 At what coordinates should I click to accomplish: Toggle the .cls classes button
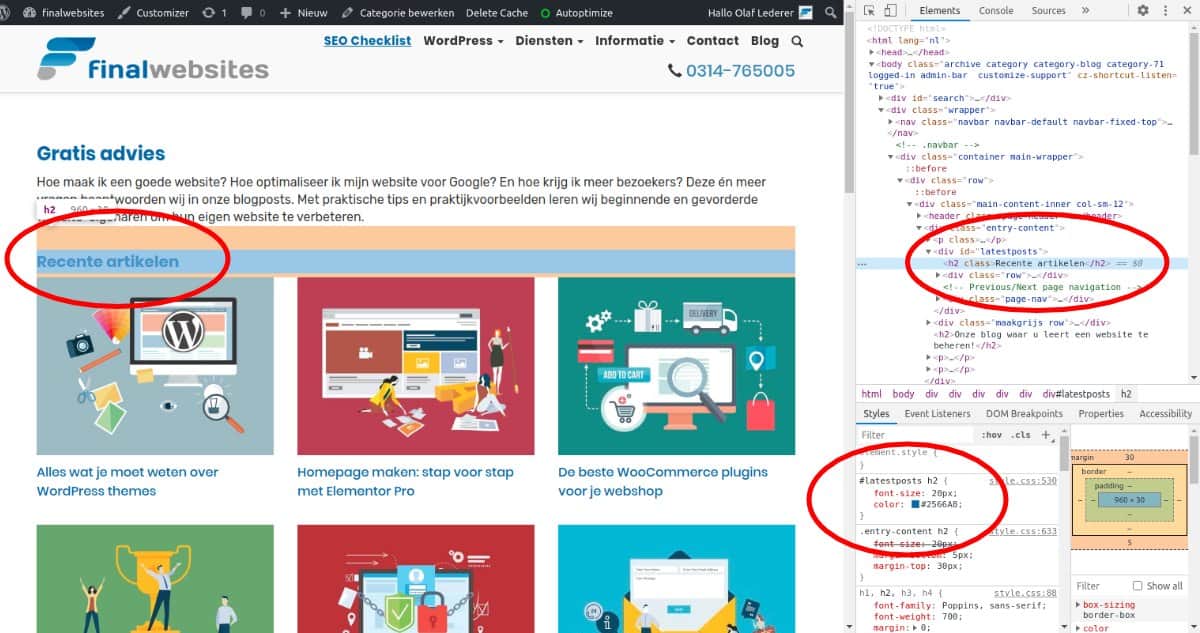coord(1021,435)
